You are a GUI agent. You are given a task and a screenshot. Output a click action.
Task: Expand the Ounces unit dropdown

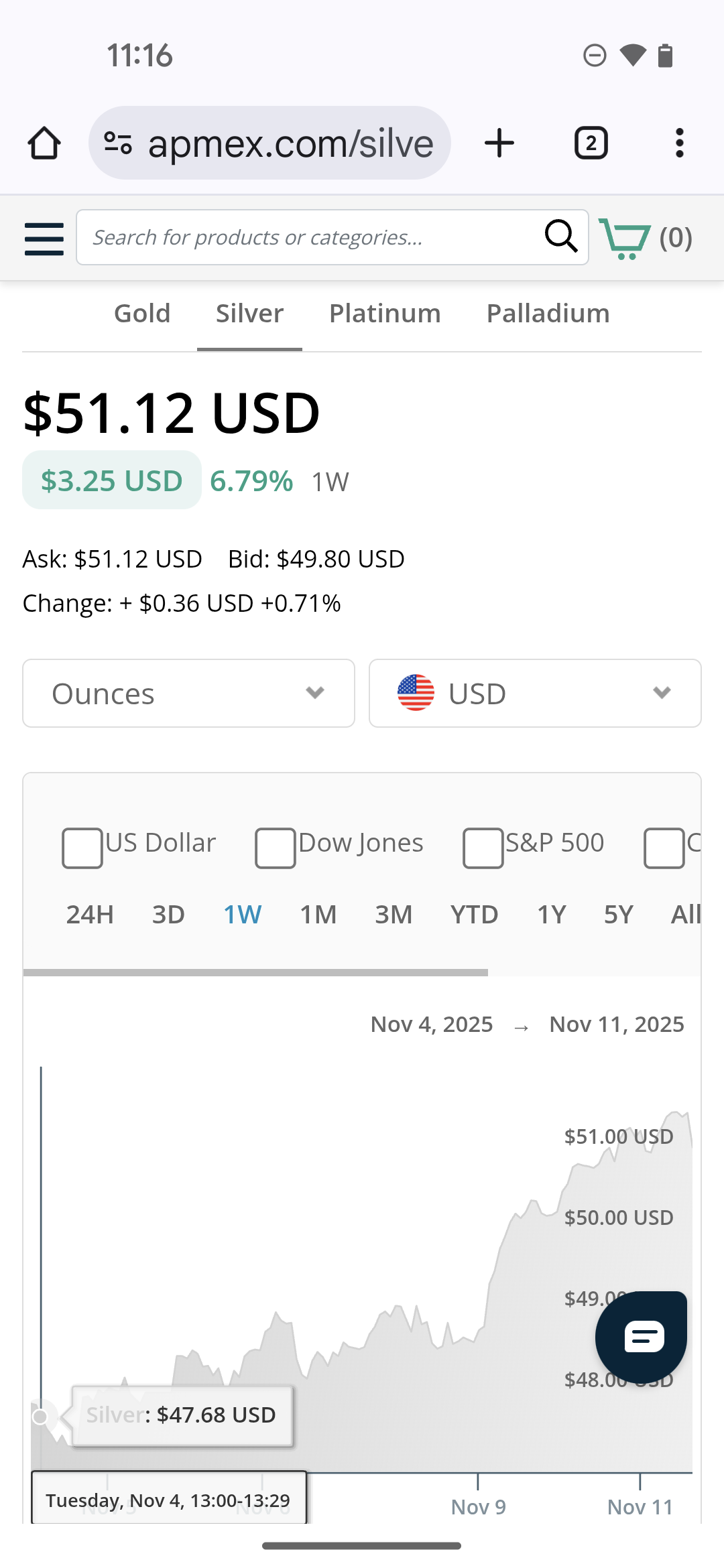pos(188,694)
